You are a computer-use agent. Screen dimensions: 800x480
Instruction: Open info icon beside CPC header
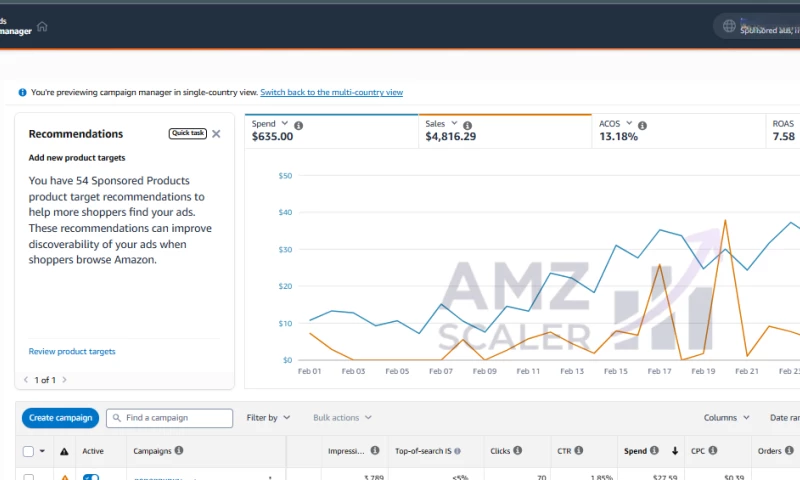[713, 450]
